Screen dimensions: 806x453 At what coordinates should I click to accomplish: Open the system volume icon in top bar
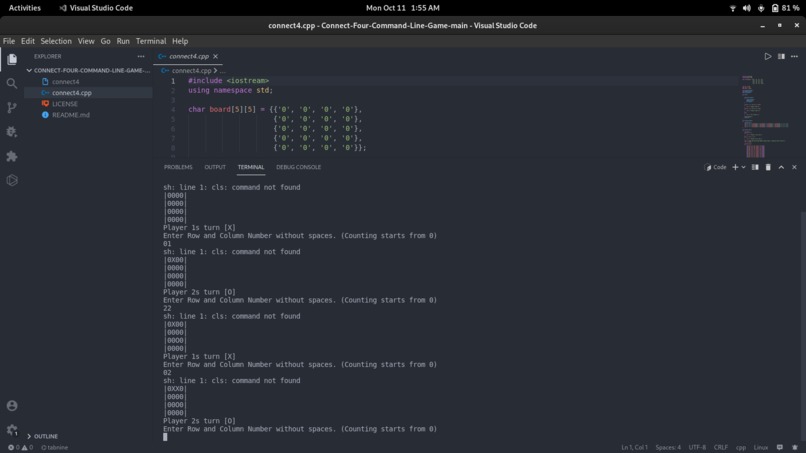point(746,8)
